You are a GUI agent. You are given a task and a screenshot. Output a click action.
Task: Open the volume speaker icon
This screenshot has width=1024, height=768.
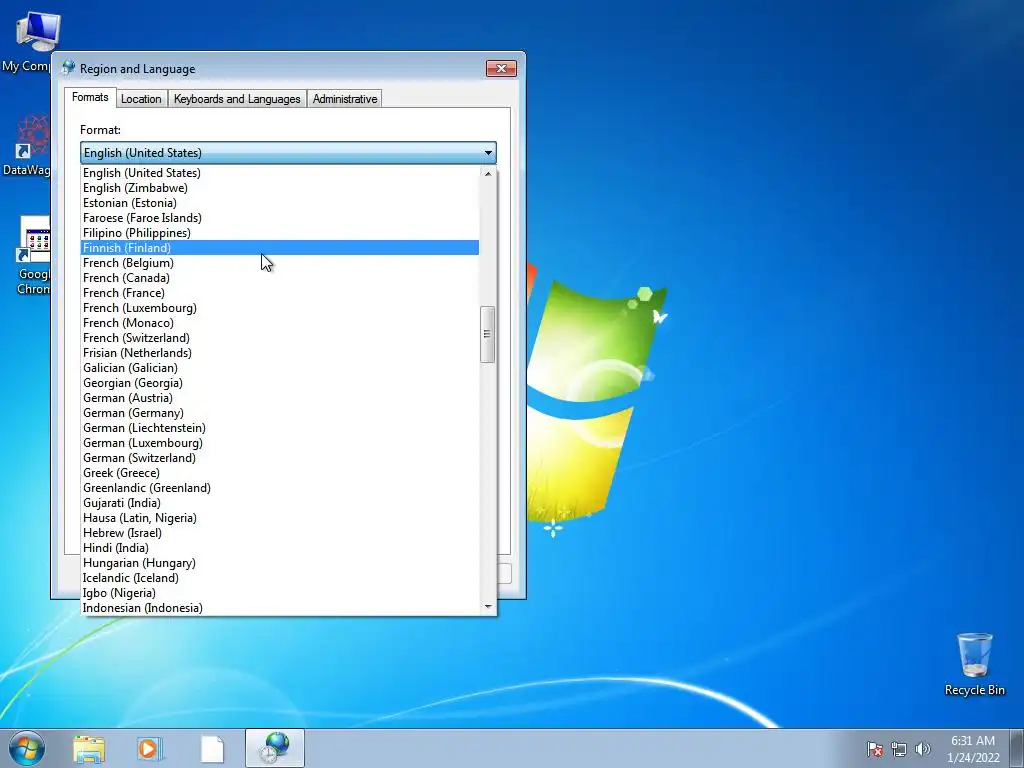pos(923,749)
